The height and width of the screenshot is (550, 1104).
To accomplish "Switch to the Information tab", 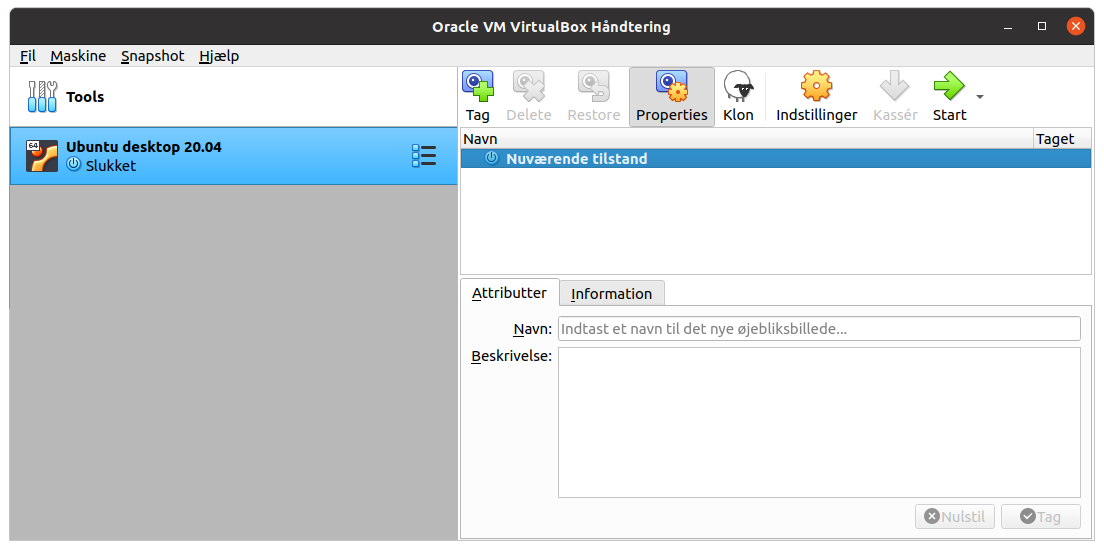I will click(x=611, y=294).
